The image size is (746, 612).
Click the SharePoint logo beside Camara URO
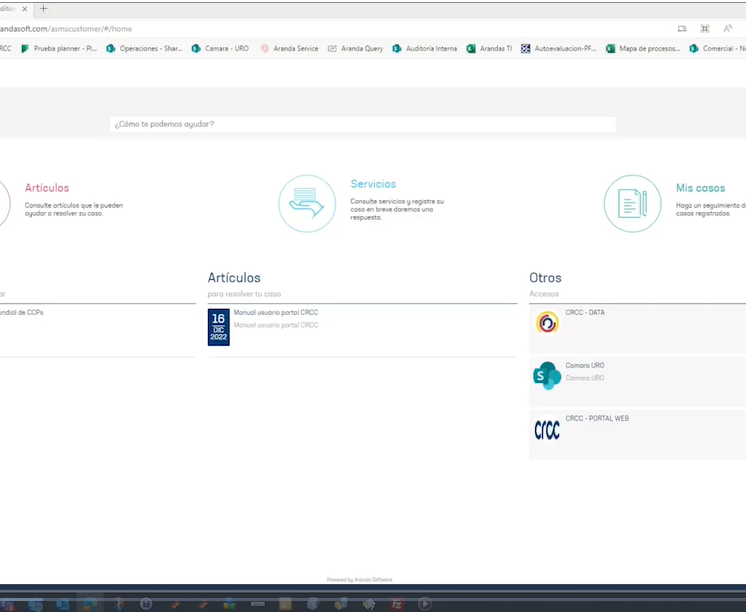(x=547, y=376)
